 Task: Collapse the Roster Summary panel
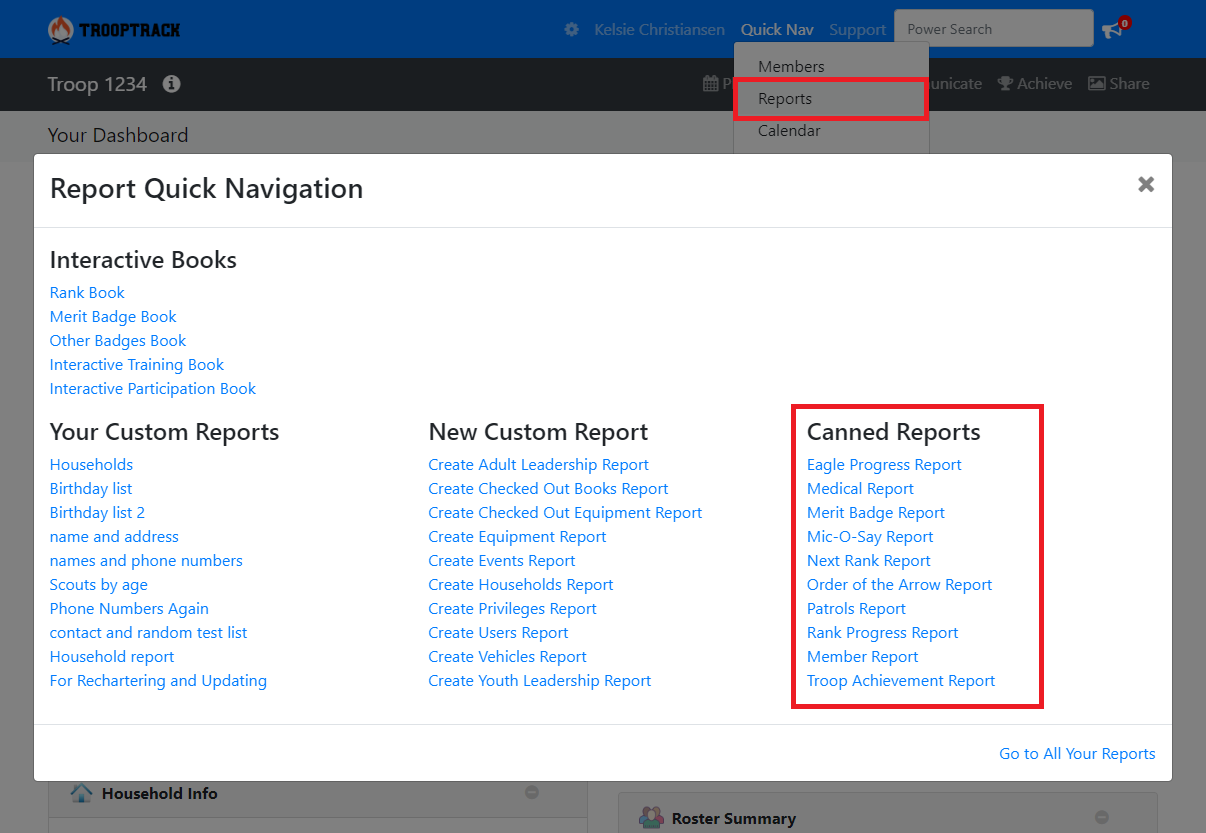click(1102, 817)
